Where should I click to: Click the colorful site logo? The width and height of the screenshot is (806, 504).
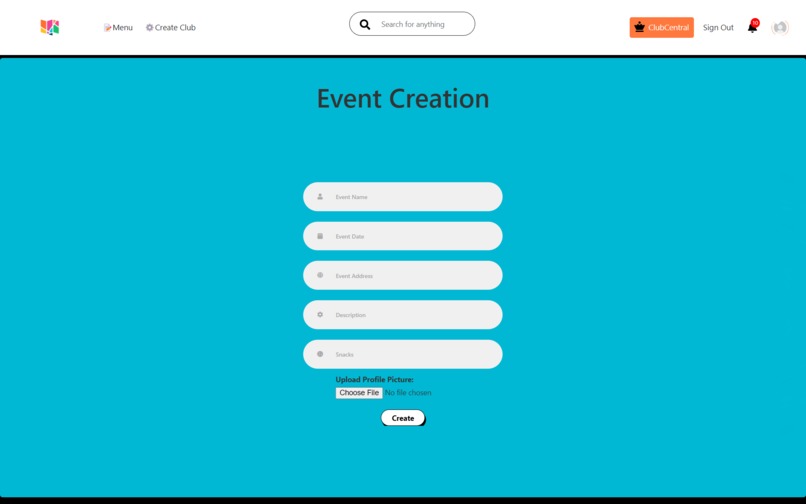(50, 27)
